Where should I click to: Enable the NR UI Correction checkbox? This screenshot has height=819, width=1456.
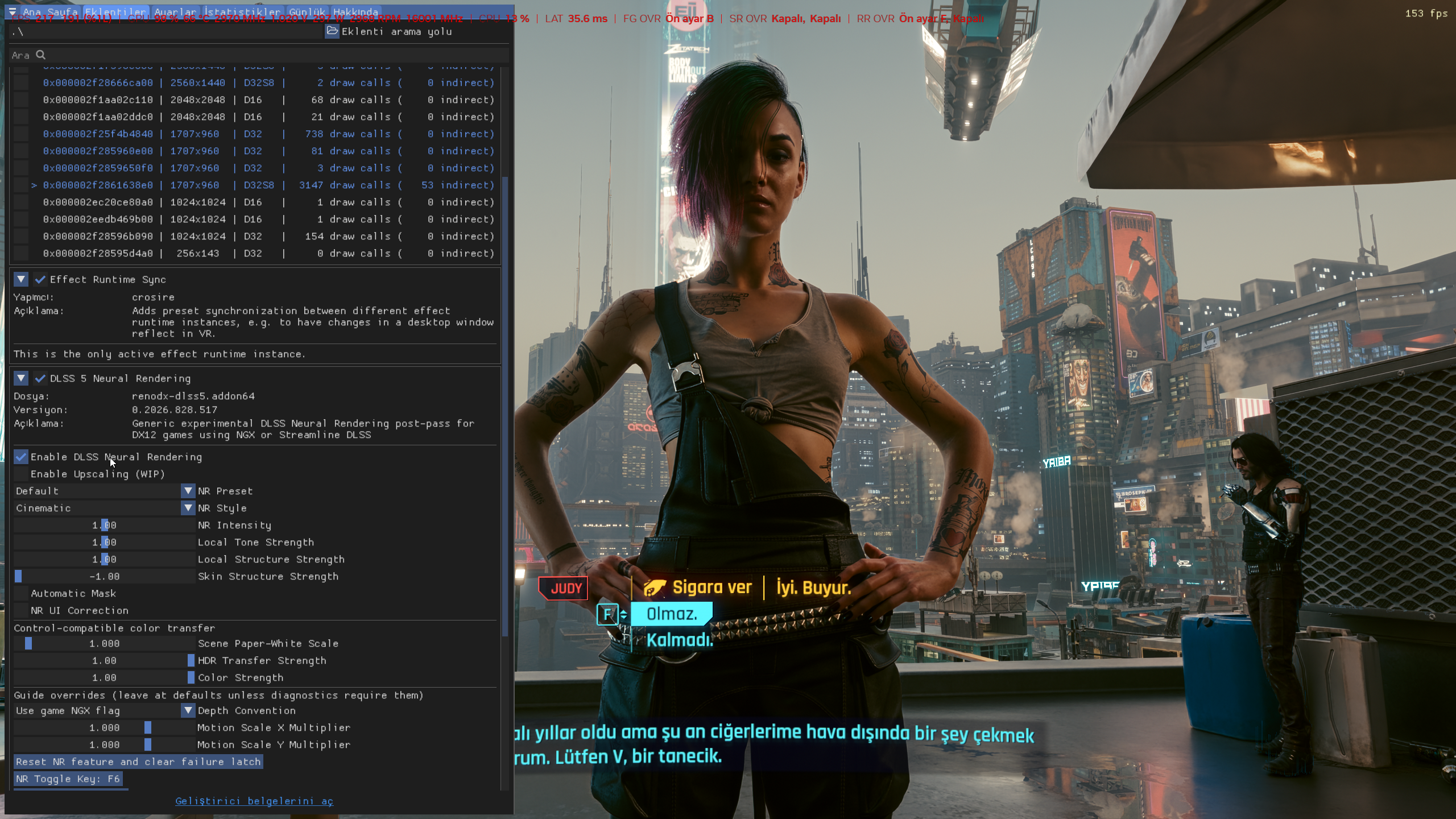coord(21,610)
